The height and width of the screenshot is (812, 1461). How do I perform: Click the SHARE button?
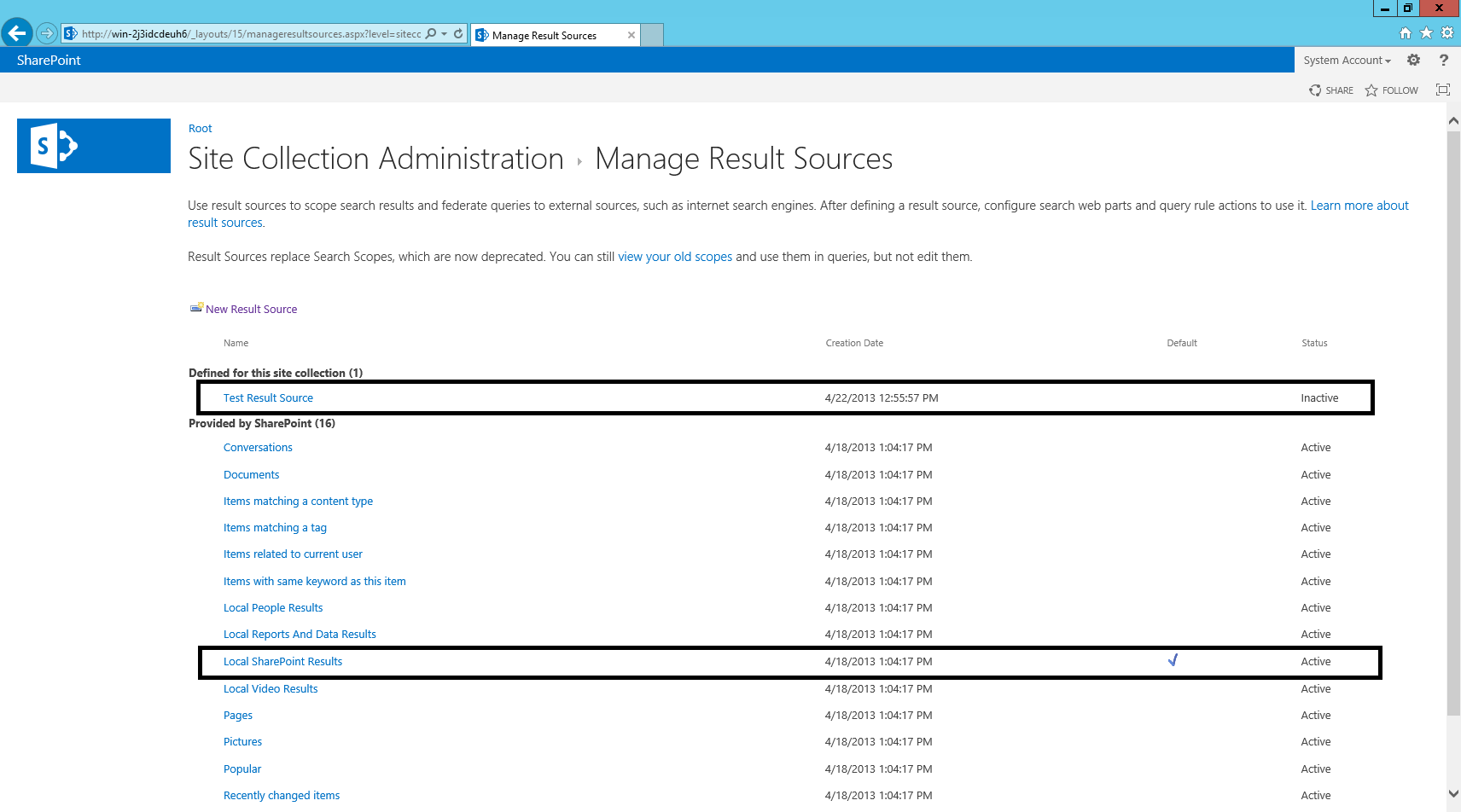pyautogui.click(x=1331, y=90)
